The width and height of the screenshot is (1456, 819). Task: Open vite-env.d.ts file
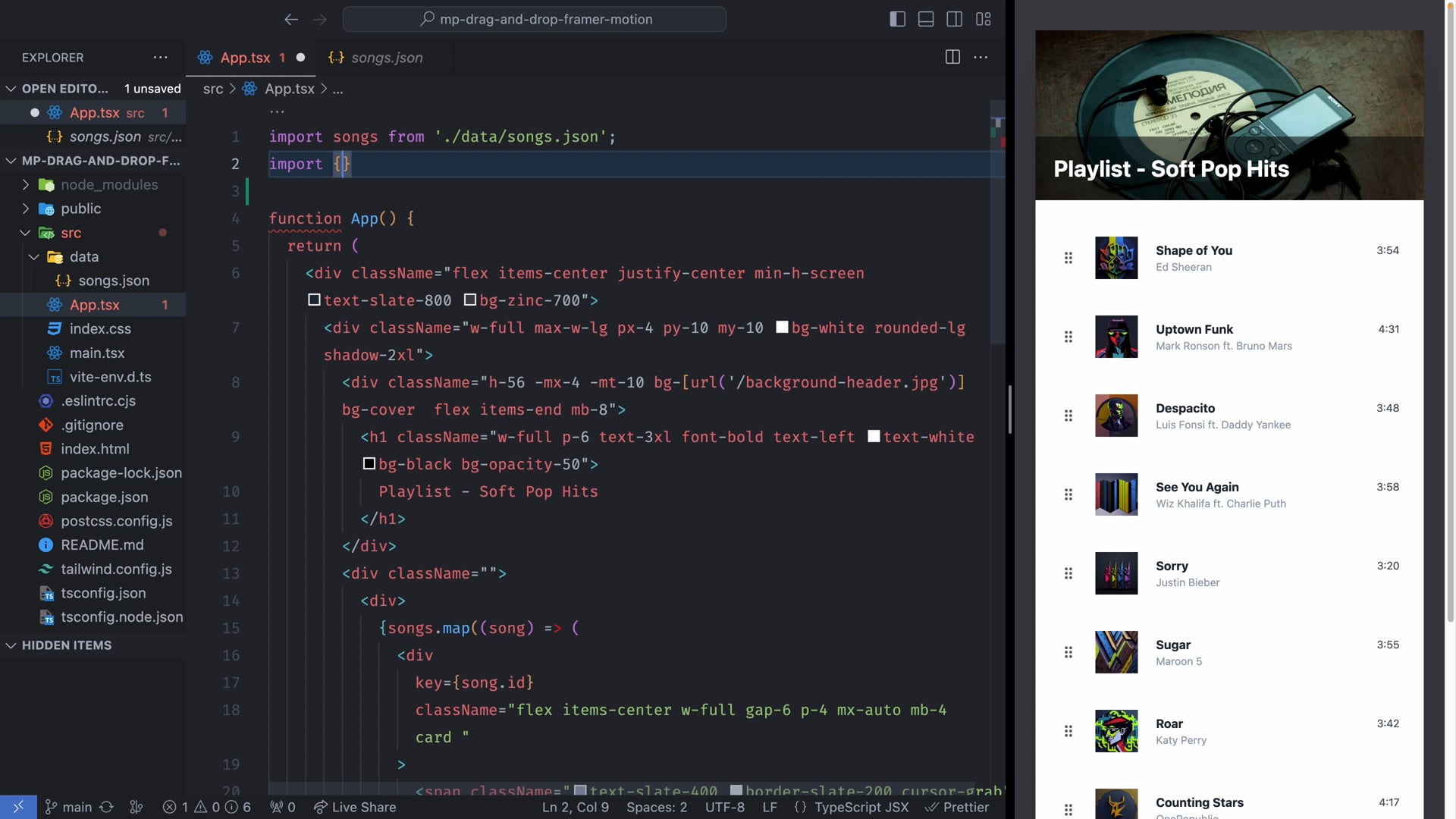(93, 377)
